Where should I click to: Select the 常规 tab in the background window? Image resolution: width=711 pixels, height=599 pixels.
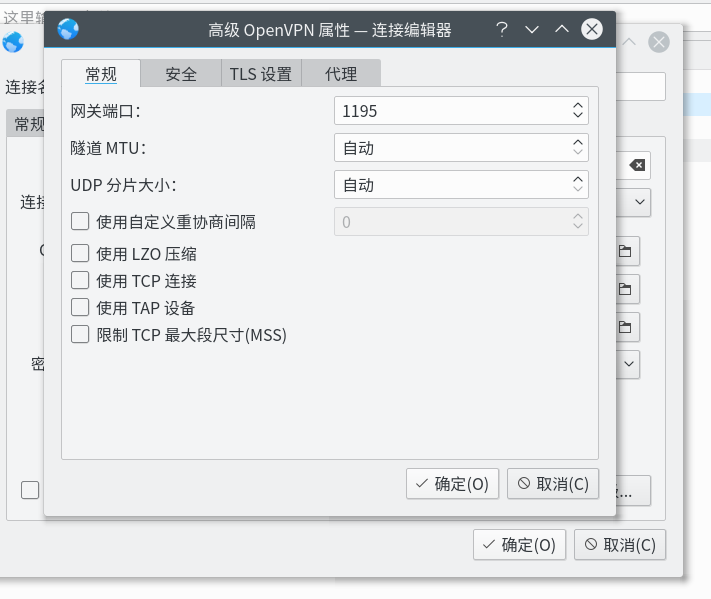[x=26, y=123]
